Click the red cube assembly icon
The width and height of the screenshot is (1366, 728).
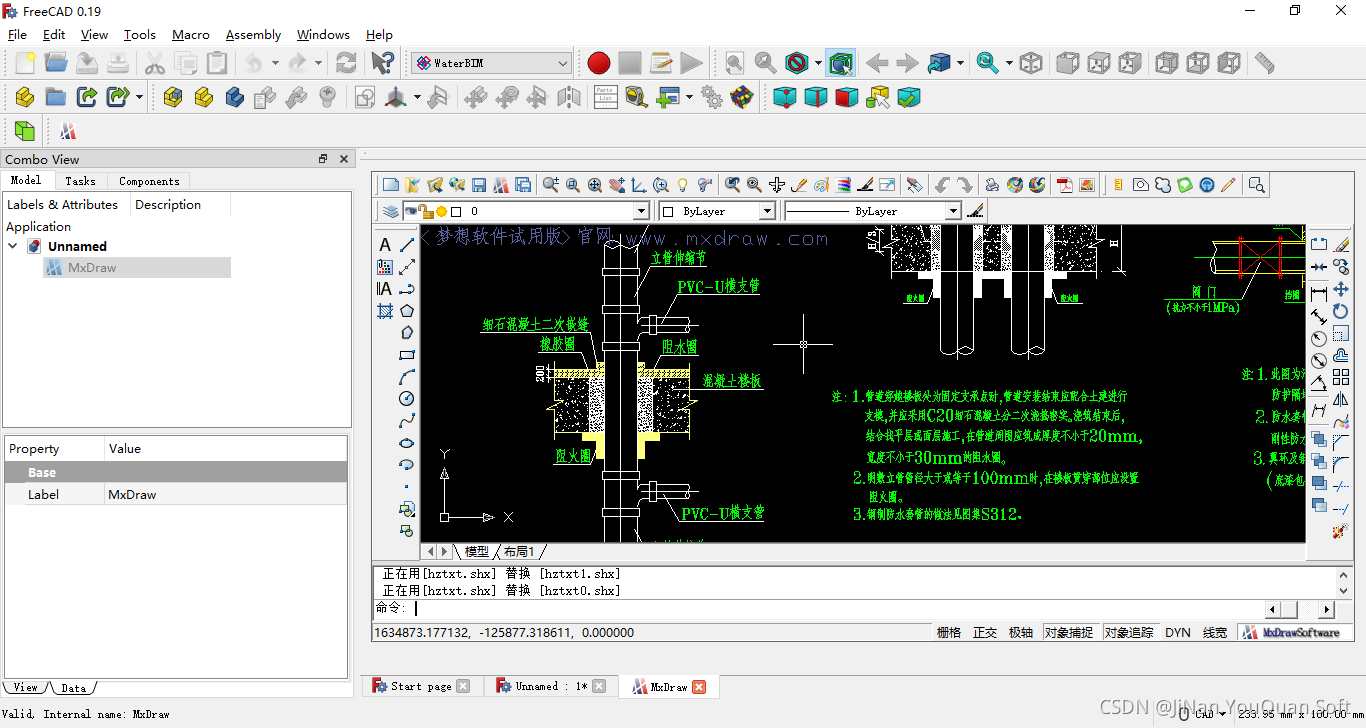coord(847,97)
